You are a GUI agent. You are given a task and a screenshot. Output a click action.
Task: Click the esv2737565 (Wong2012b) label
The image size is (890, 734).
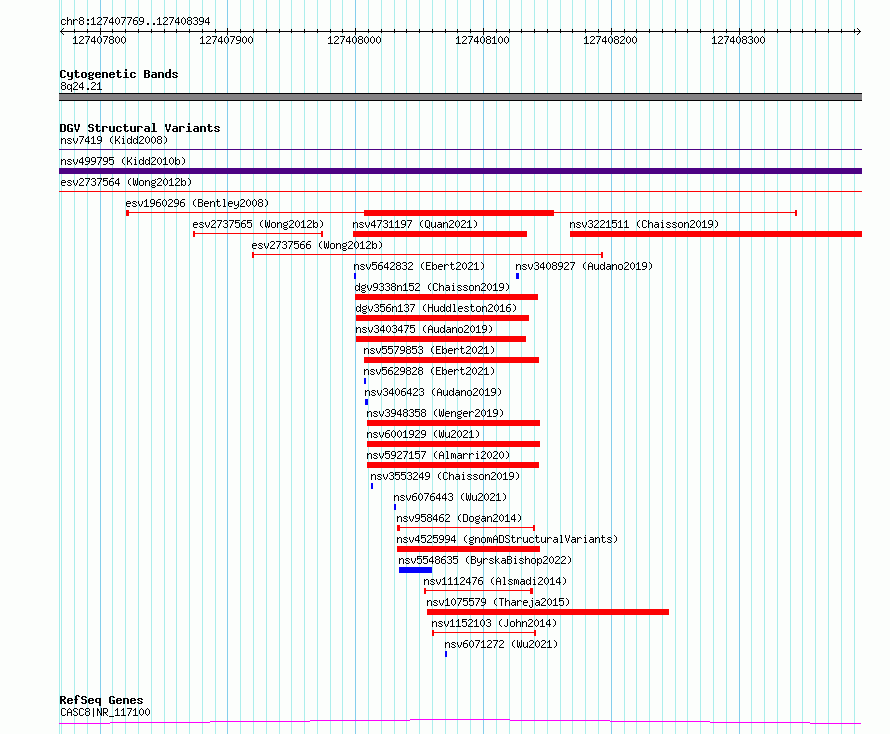point(258,224)
